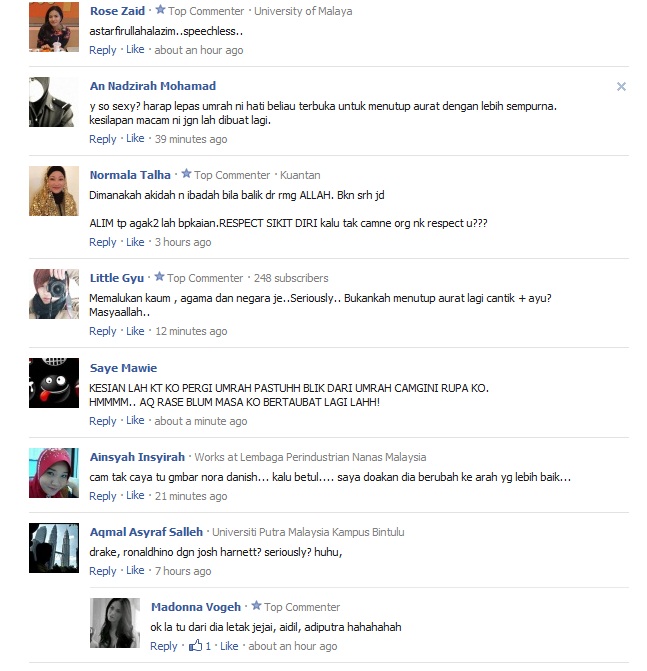647x671 pixels.
Task: Reply to Normala Talha's comment
Action: click(103, 242)
